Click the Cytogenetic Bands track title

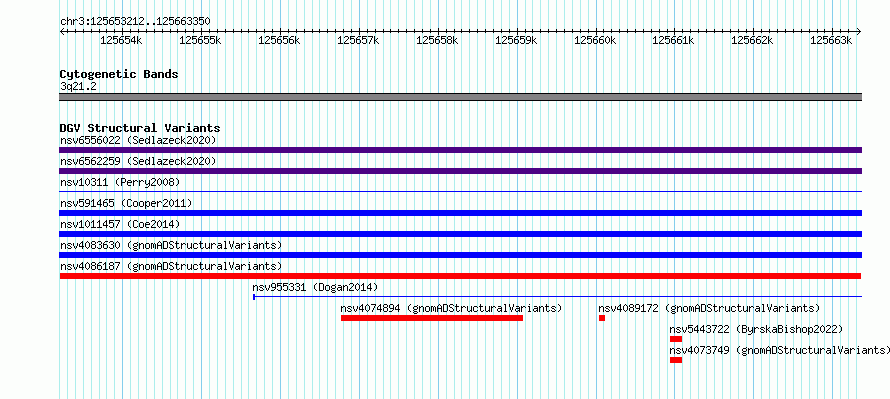pos(119,74)
